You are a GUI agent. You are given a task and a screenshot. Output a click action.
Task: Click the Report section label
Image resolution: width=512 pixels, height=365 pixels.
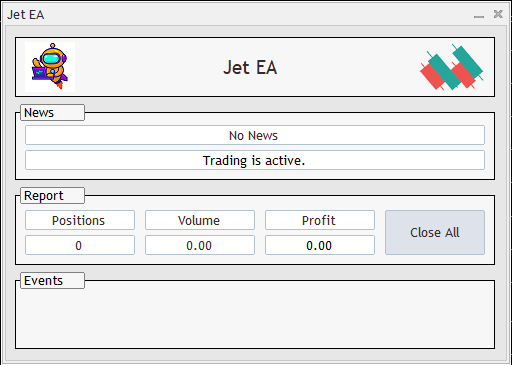tap(52, 195)
